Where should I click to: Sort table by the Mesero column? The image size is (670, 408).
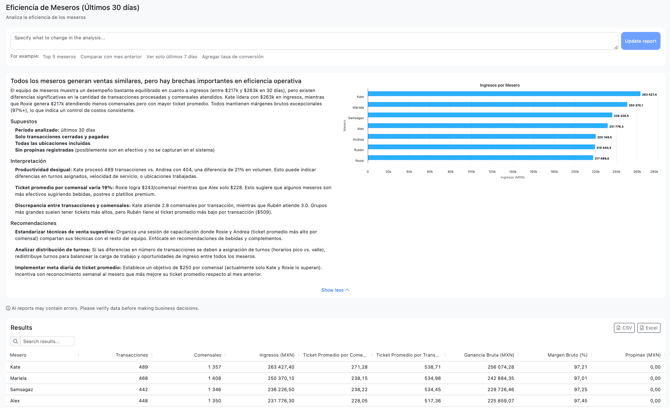pos(19,355)
